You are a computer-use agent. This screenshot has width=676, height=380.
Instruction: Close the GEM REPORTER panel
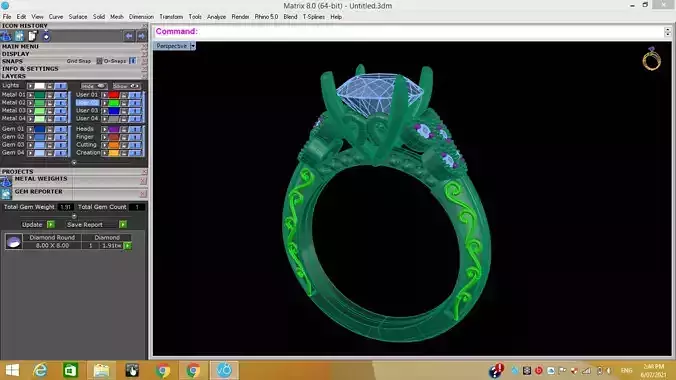click(143, 194)
